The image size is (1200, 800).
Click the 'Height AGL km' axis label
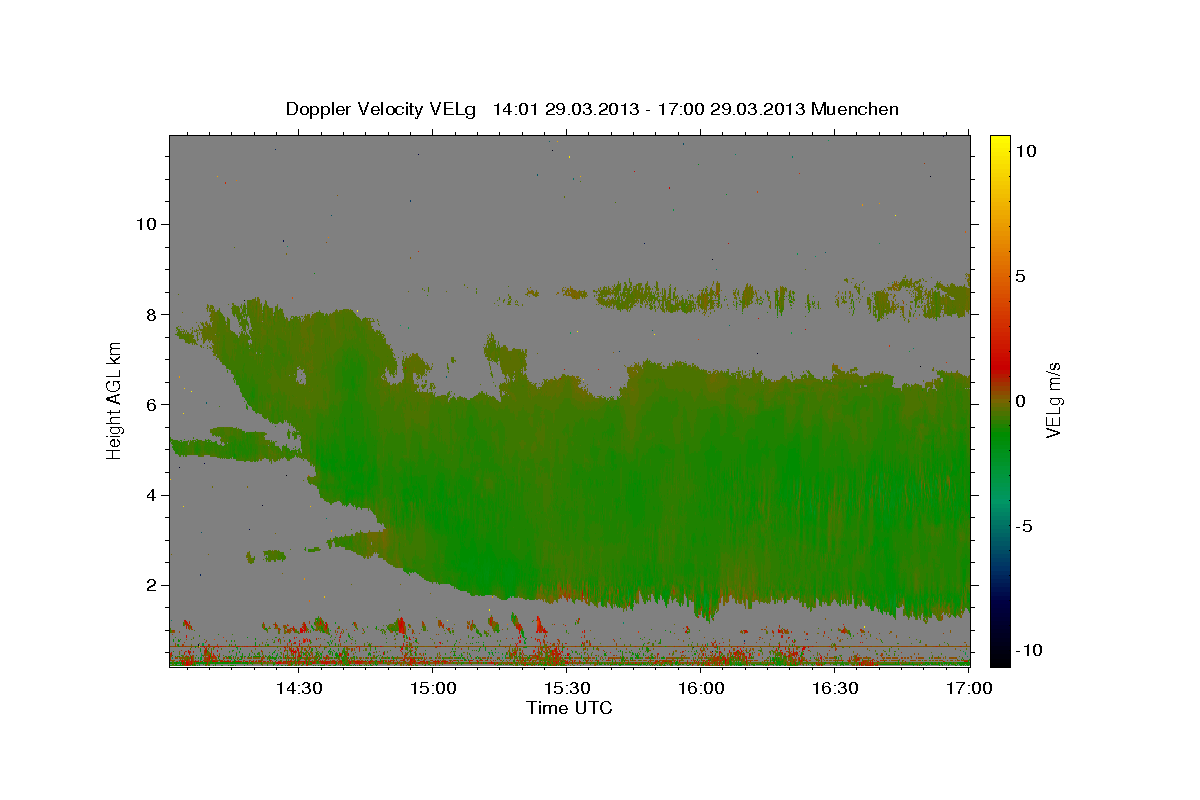(x=115, y=401)
